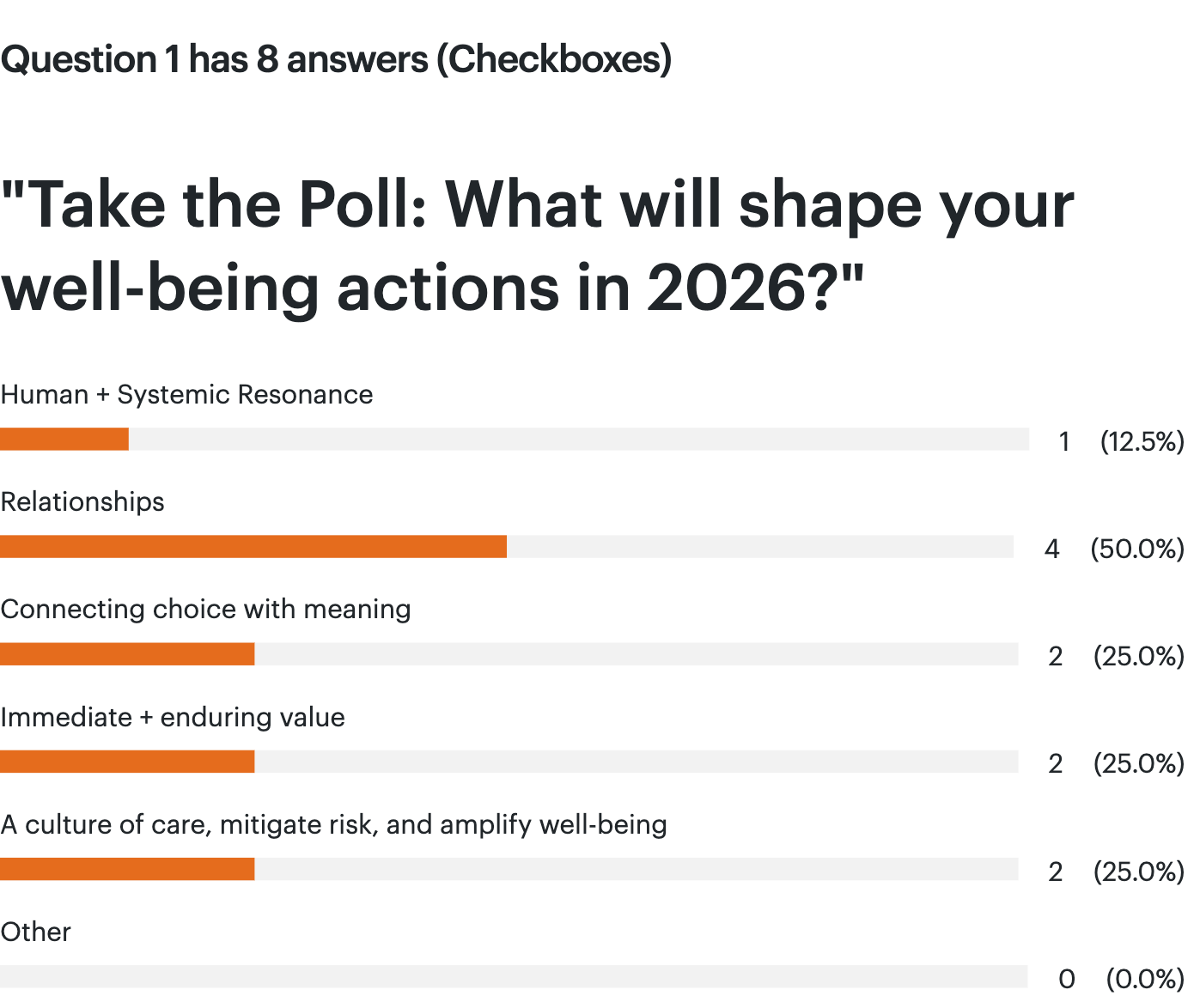
Task: Click the poll title about well-being actions
Action: click(x=537, y=246)
